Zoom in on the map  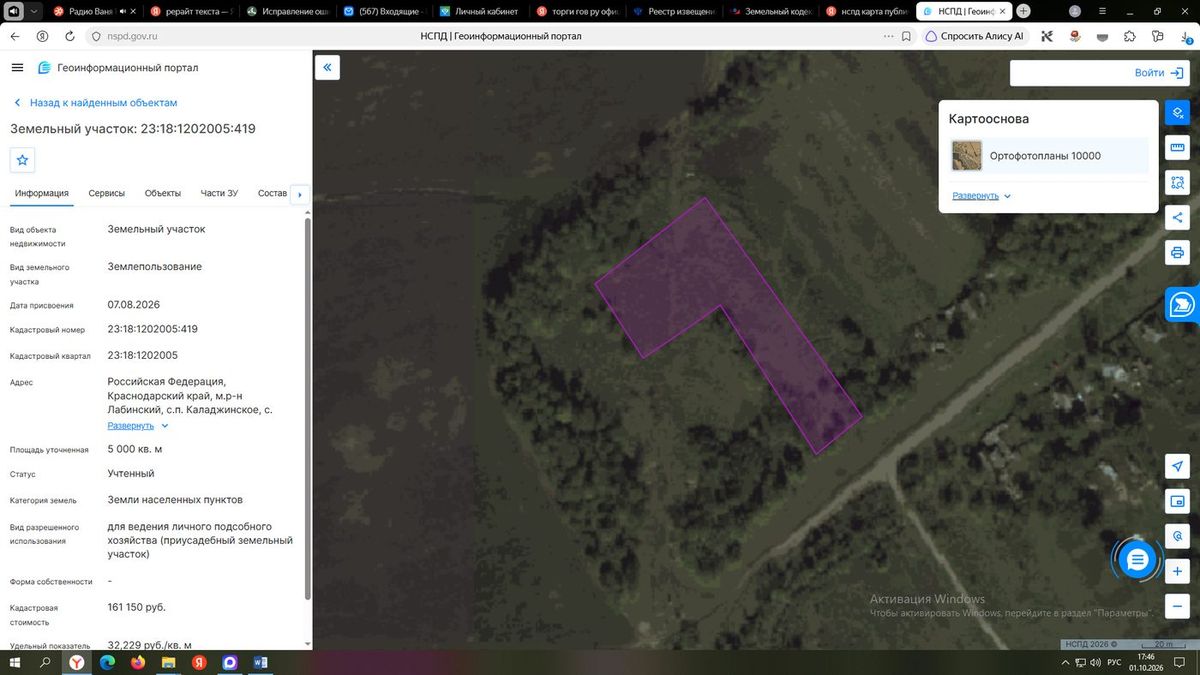coord(1178,571)
